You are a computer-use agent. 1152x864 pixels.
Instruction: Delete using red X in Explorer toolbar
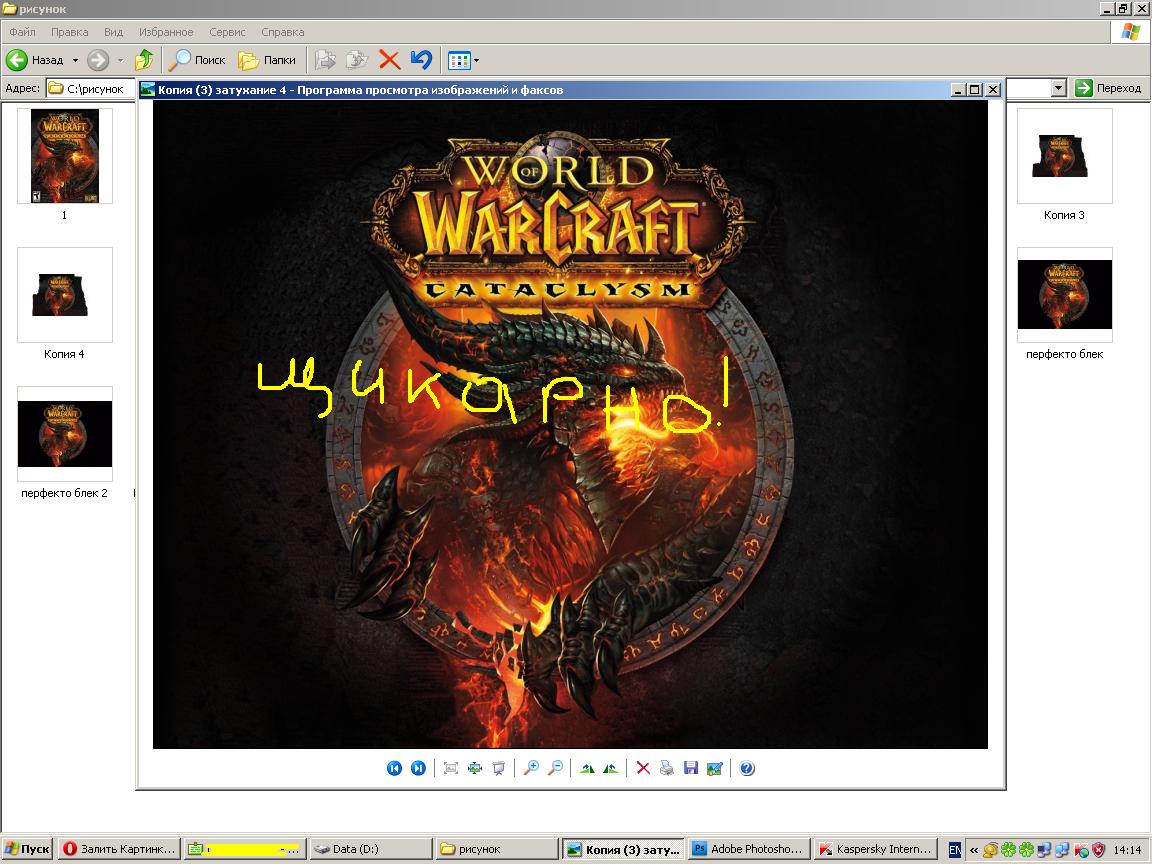click(x=389, y=60)
